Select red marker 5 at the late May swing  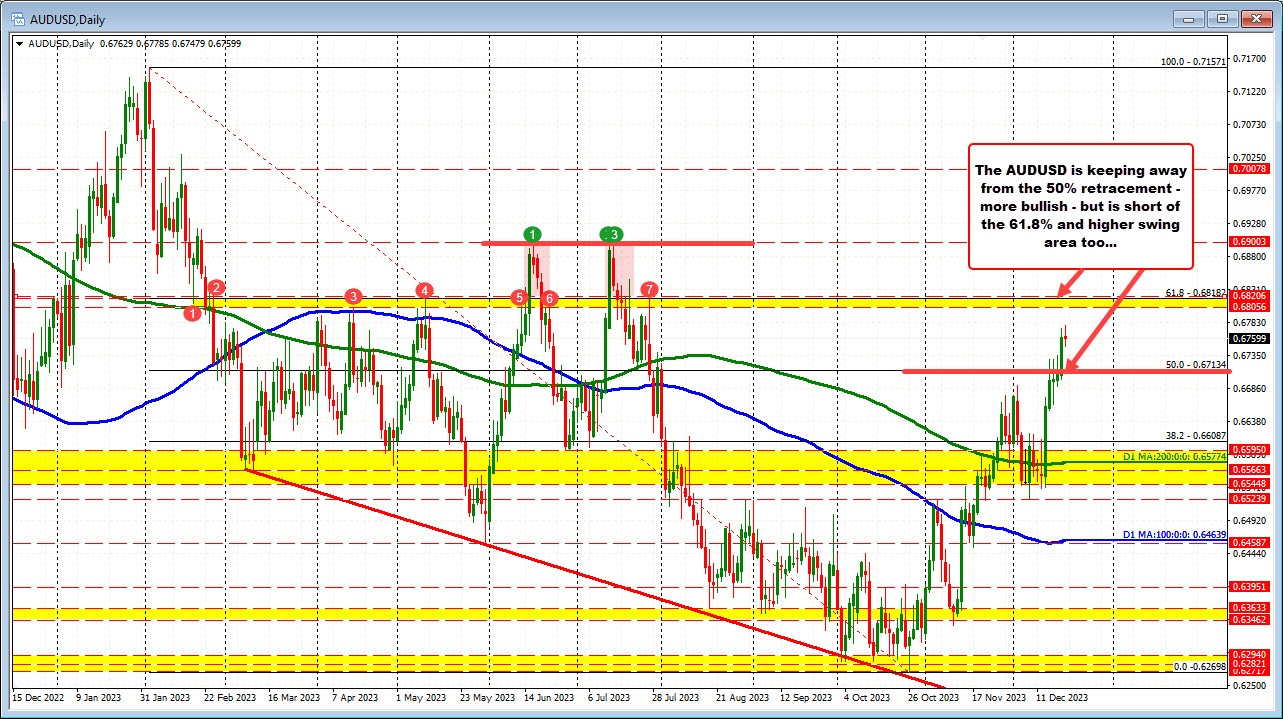click(x=519, y=298)
